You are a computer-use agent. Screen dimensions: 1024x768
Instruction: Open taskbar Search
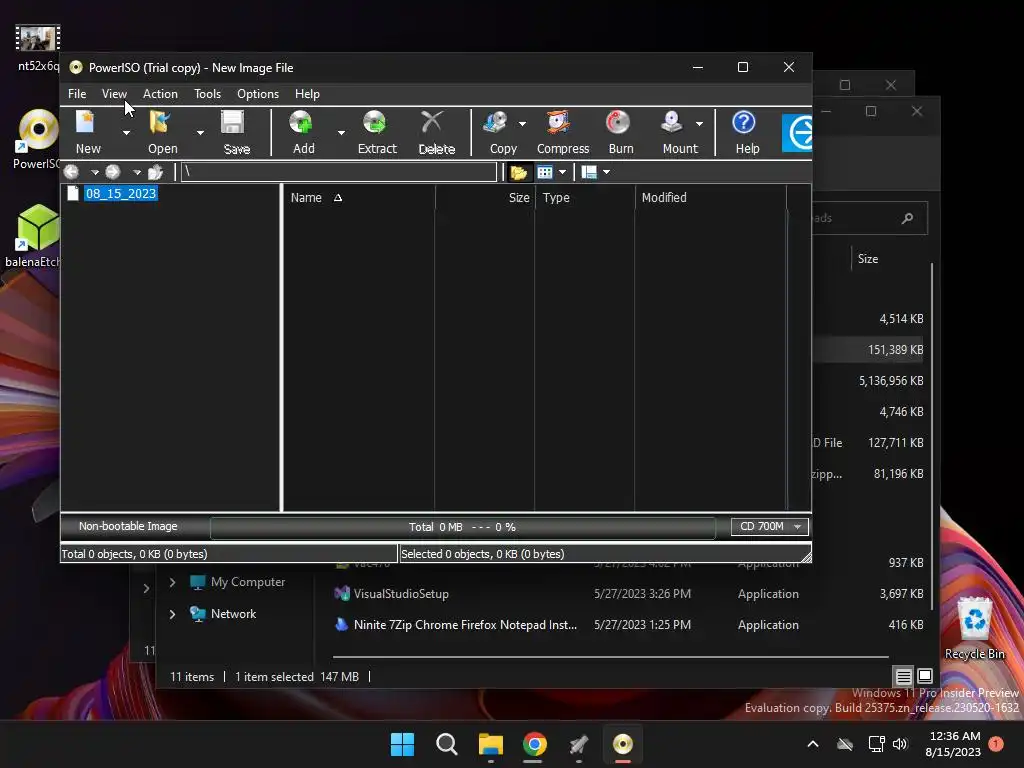pos(447,744)
